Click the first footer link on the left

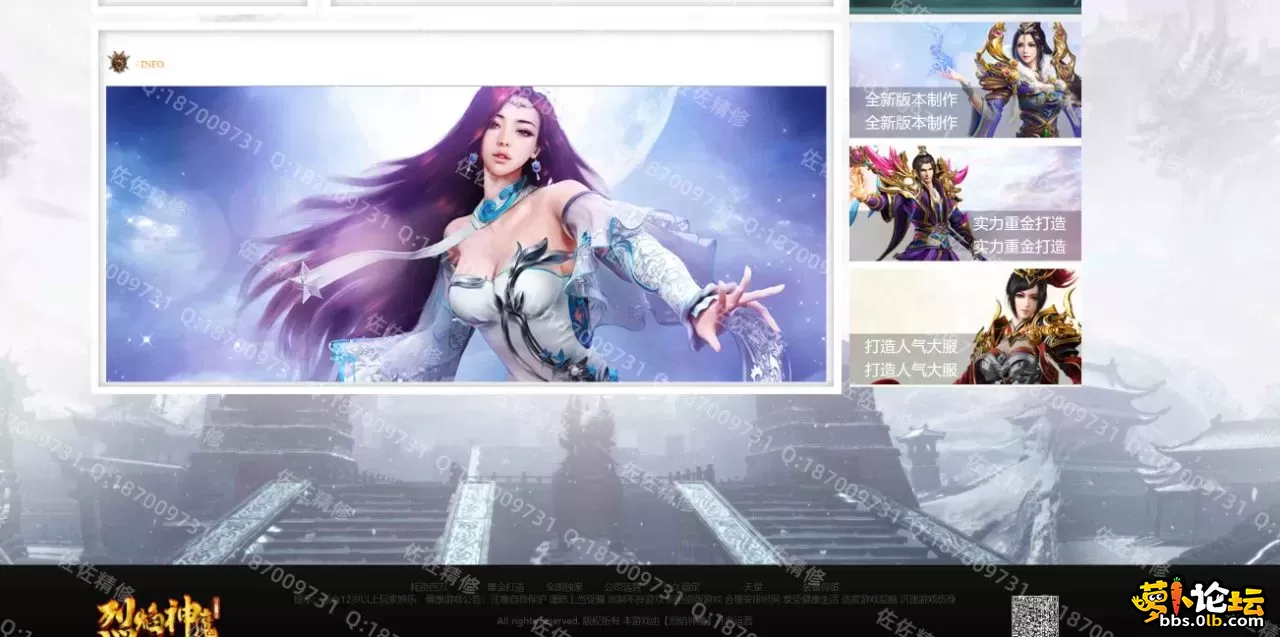428,587
